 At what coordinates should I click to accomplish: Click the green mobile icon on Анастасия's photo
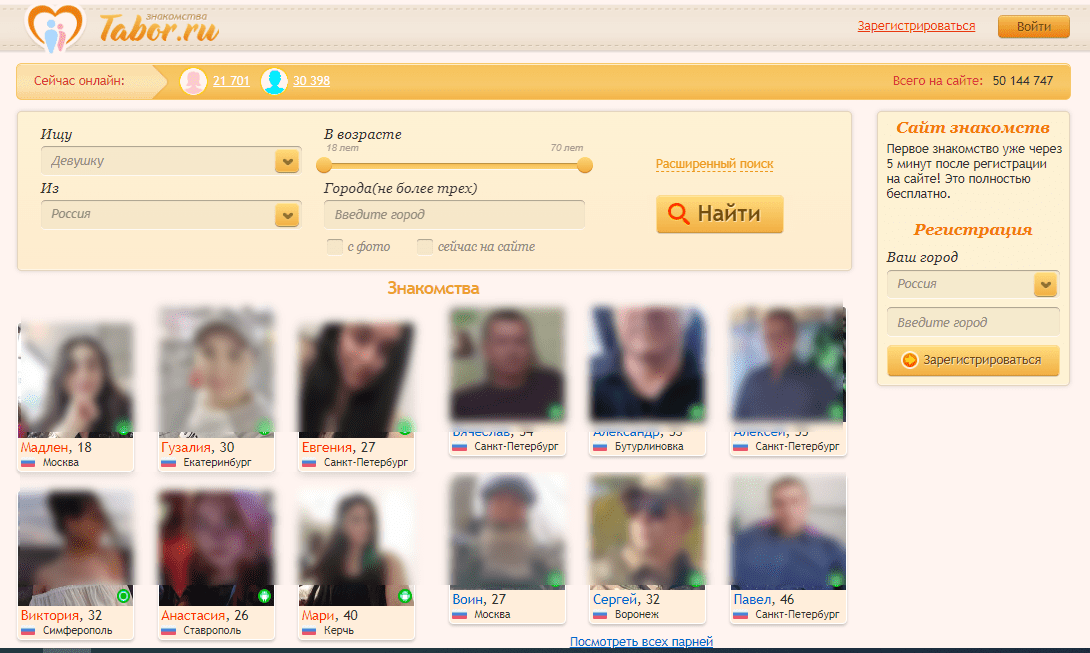264,596
